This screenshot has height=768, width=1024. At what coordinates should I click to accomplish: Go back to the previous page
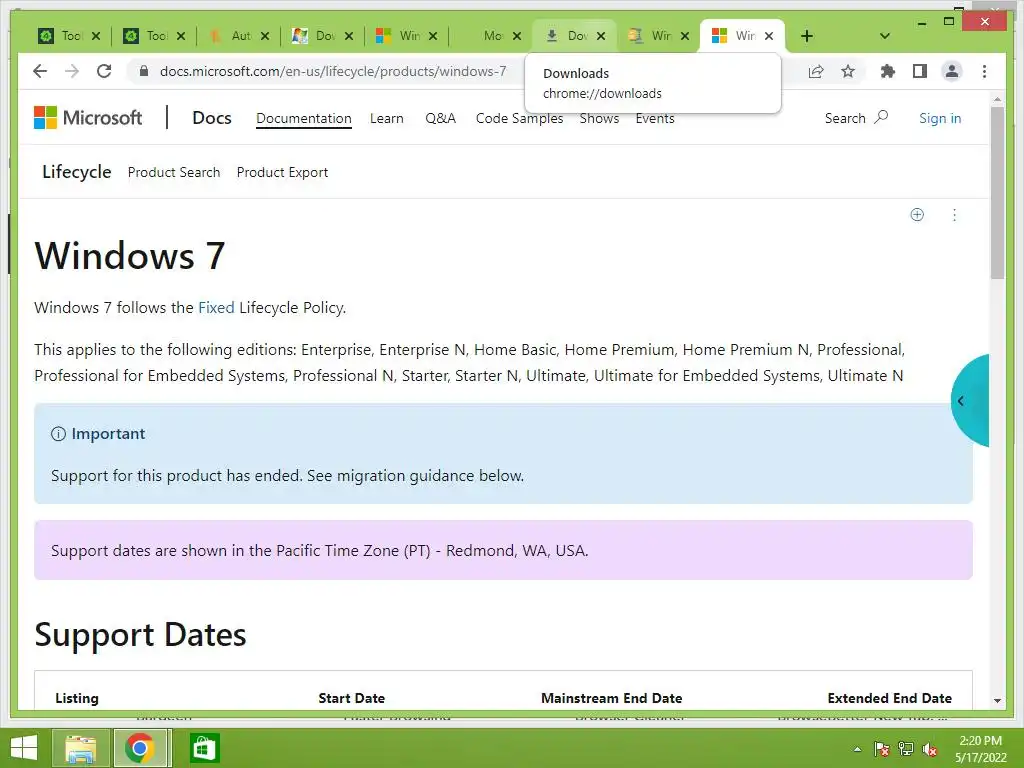point(40,71)
